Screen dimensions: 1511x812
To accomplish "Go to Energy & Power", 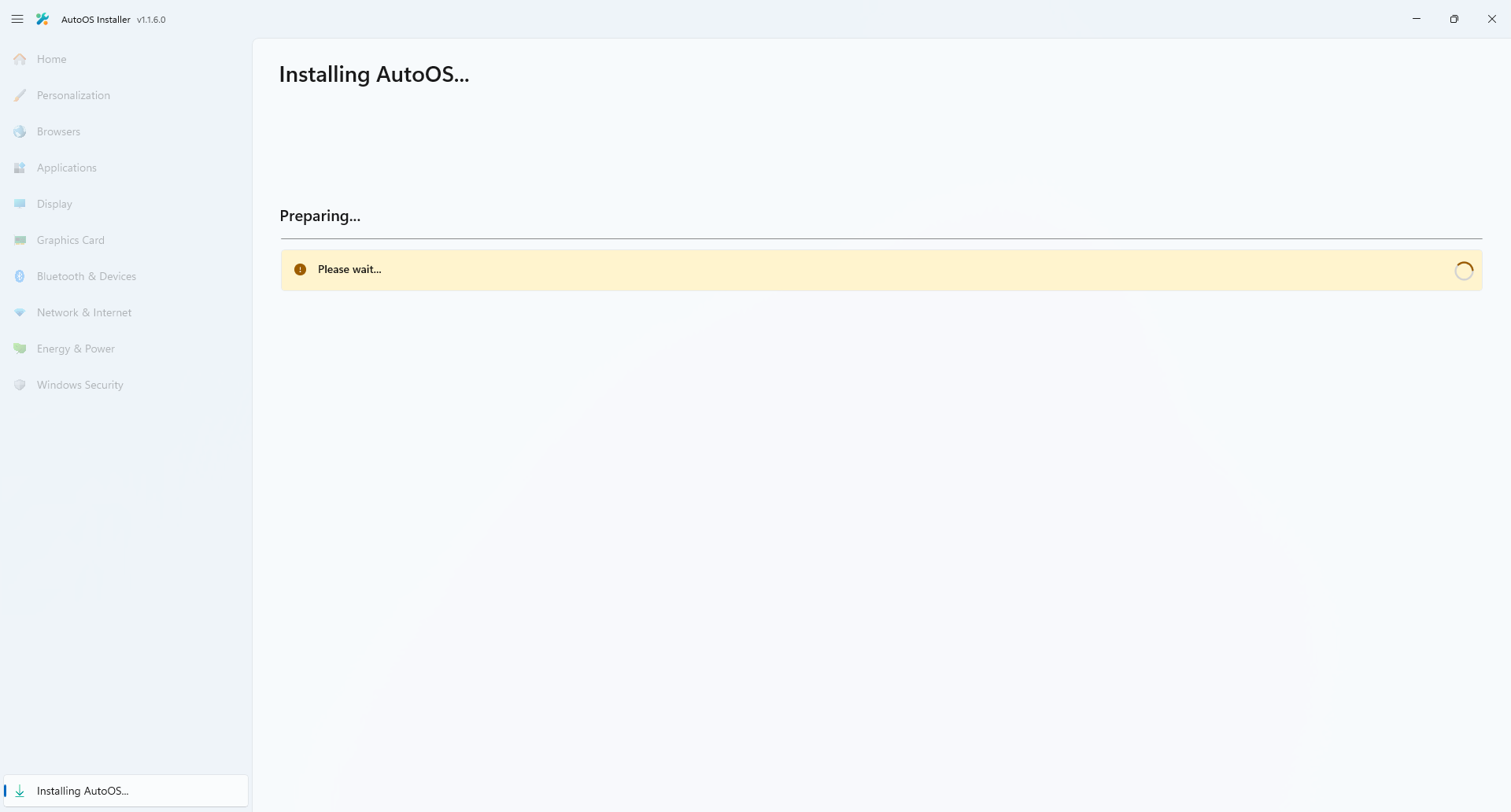I will point(126,349).
